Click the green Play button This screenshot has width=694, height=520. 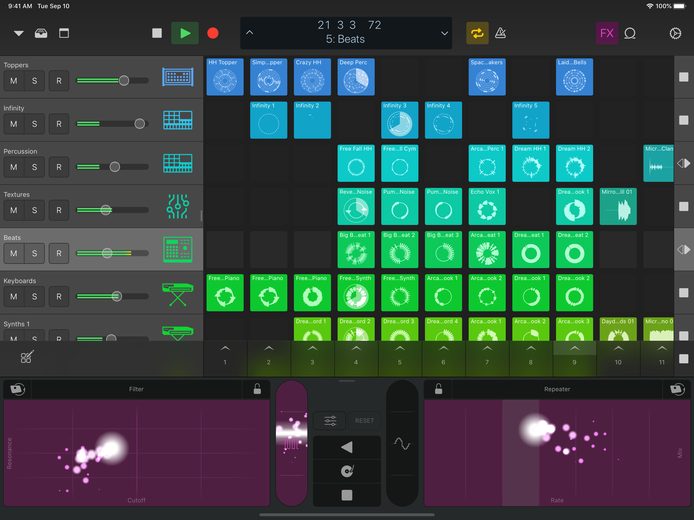pyautogui.click(x=185, y=33)
